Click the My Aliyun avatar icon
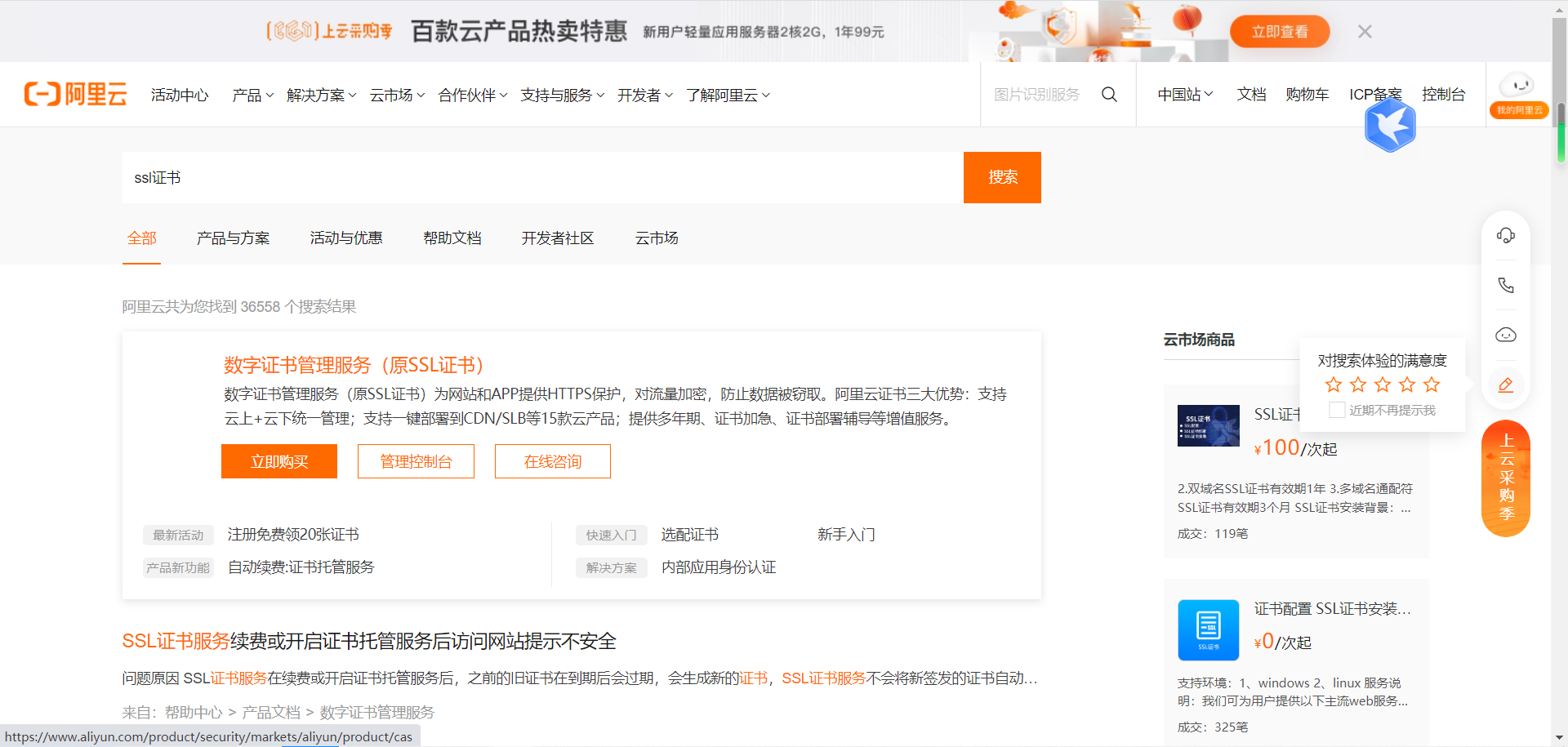Screen dimensions: 1568x747 [1518, 95]
